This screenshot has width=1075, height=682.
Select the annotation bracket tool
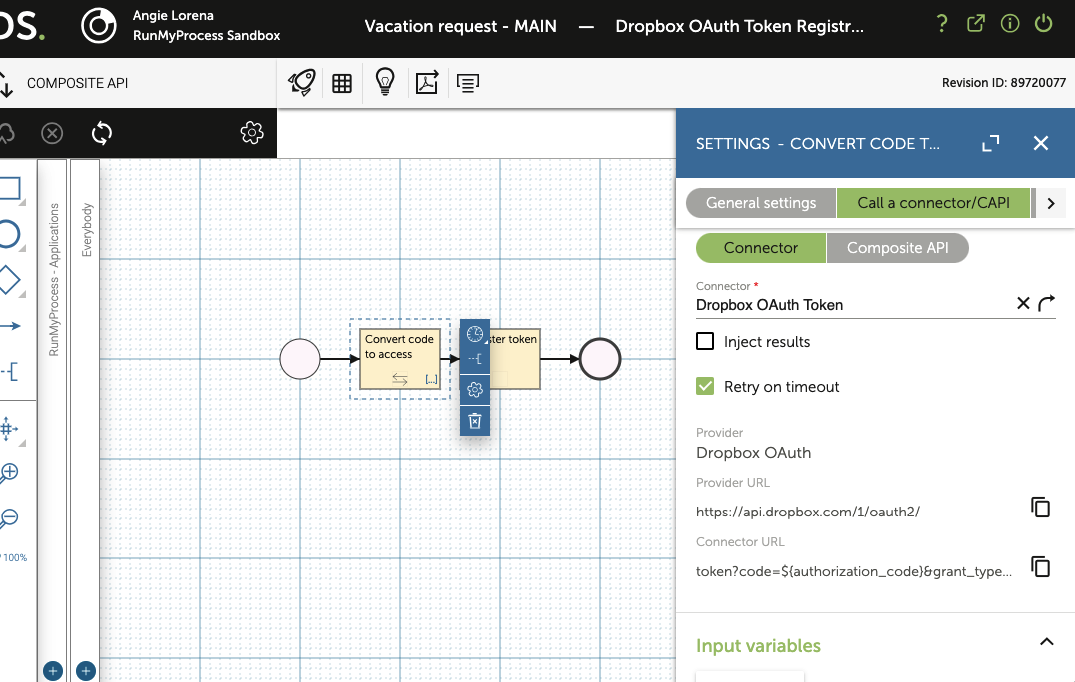(x=10, y=372)
